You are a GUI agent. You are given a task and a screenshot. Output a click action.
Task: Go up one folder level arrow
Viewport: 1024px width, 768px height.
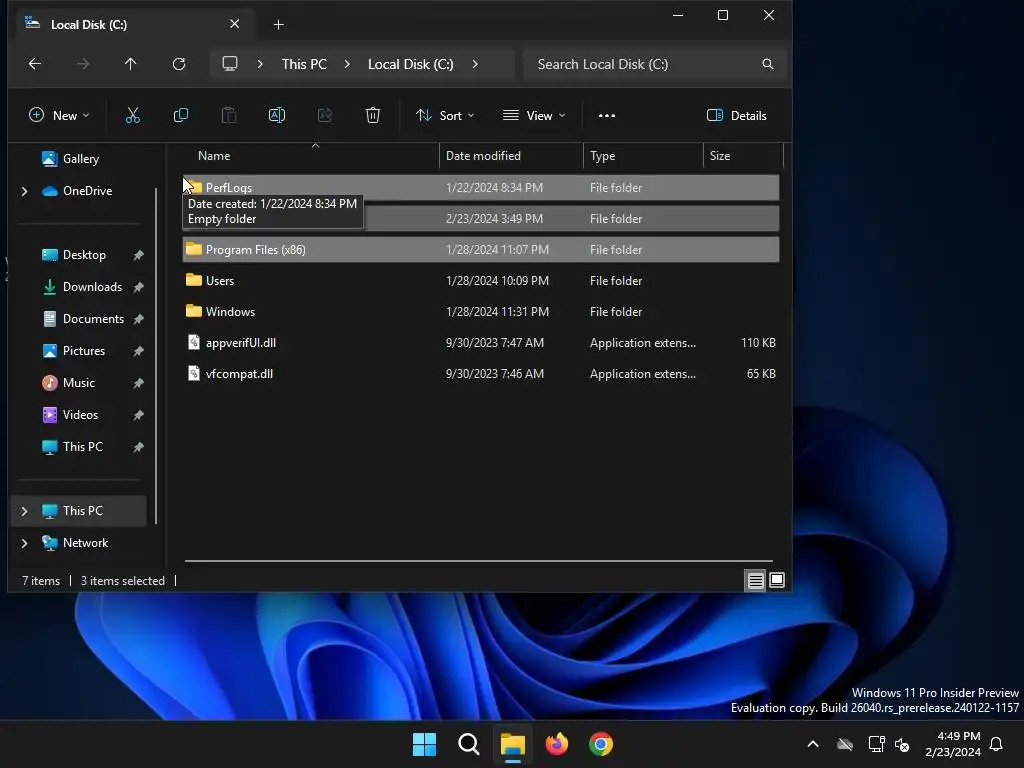coord(131,64)
